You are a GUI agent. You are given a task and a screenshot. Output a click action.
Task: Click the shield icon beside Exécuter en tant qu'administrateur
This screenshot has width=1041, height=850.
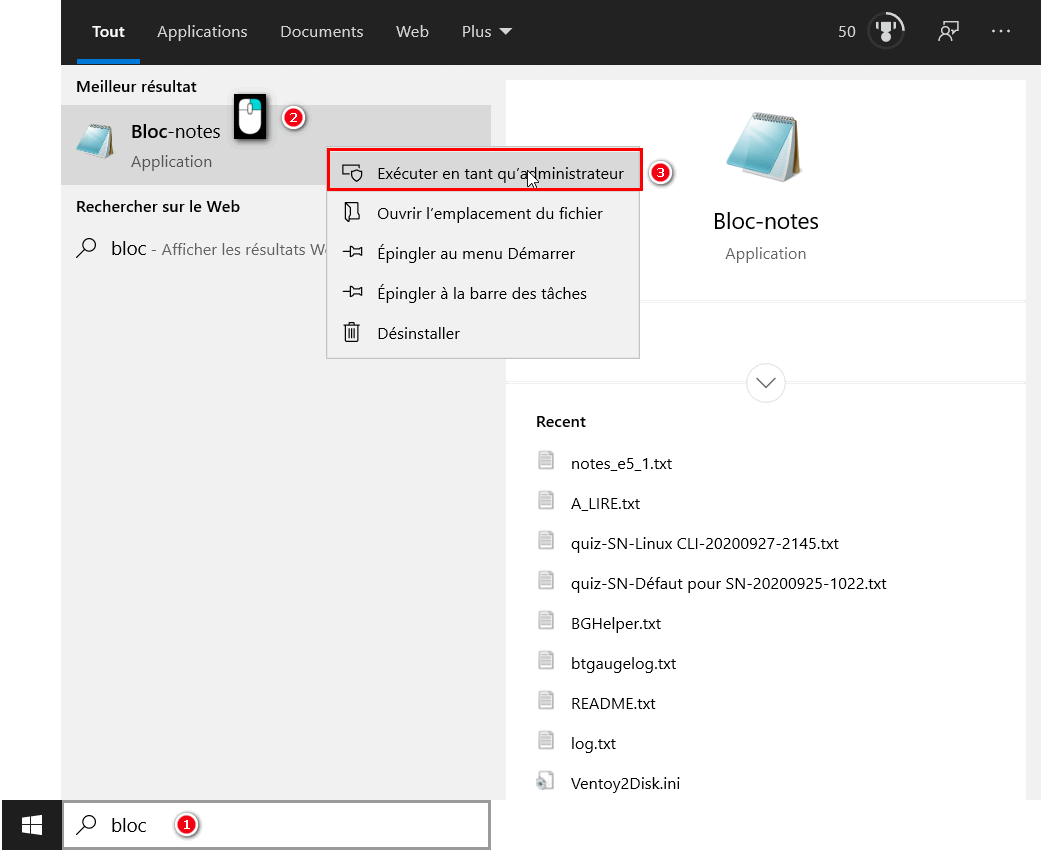click(352, 173)
